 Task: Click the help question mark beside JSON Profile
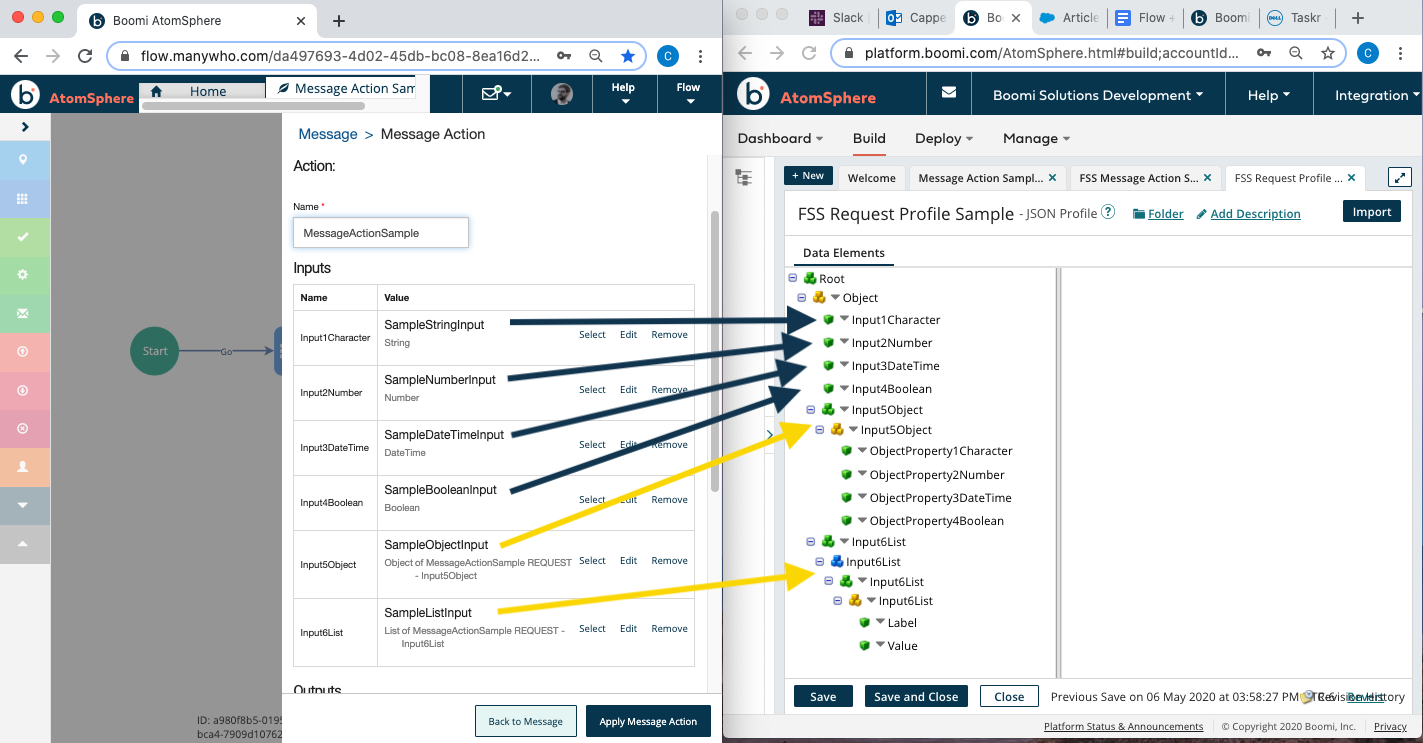pyautogui.click(x=1108, y=212)
